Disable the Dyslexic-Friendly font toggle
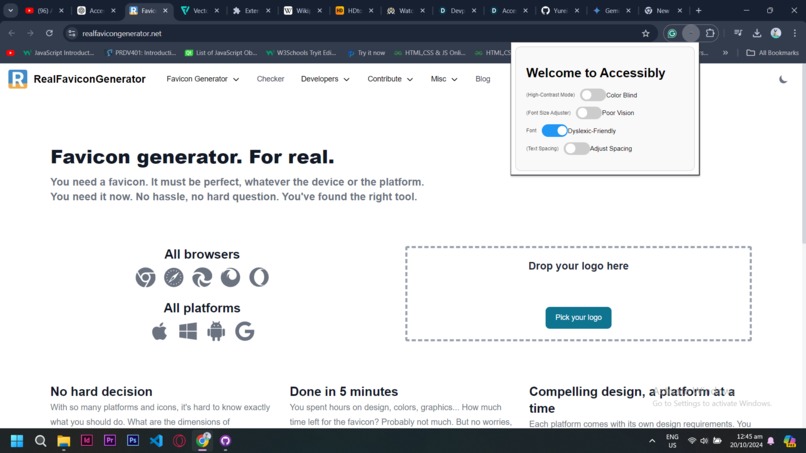The image size is (806, 453). (554, 131)
